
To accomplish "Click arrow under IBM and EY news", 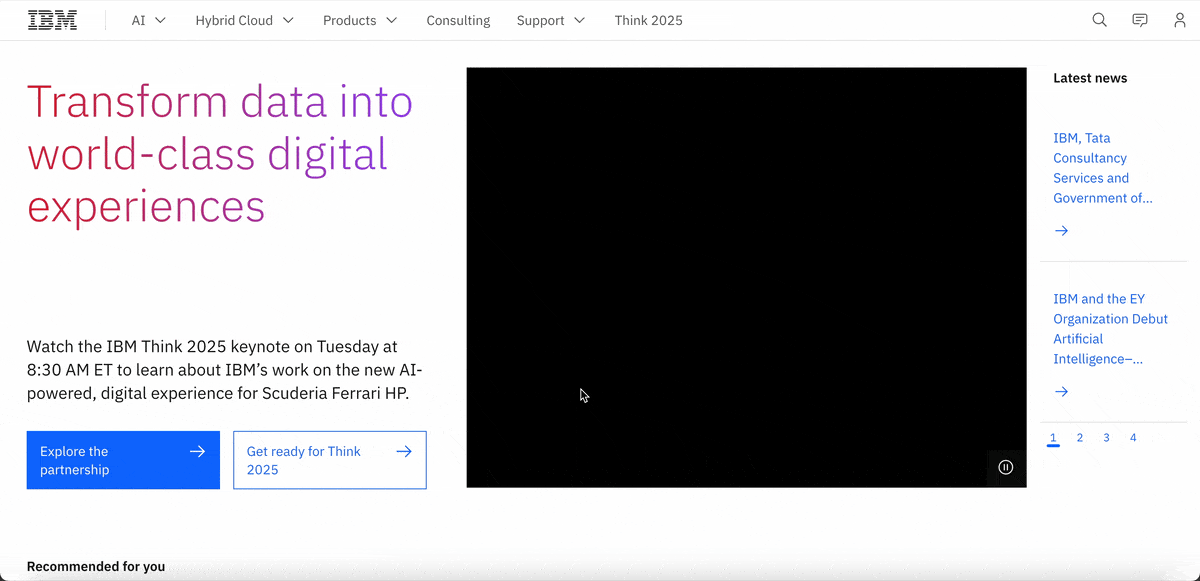I will point(1062,392).
